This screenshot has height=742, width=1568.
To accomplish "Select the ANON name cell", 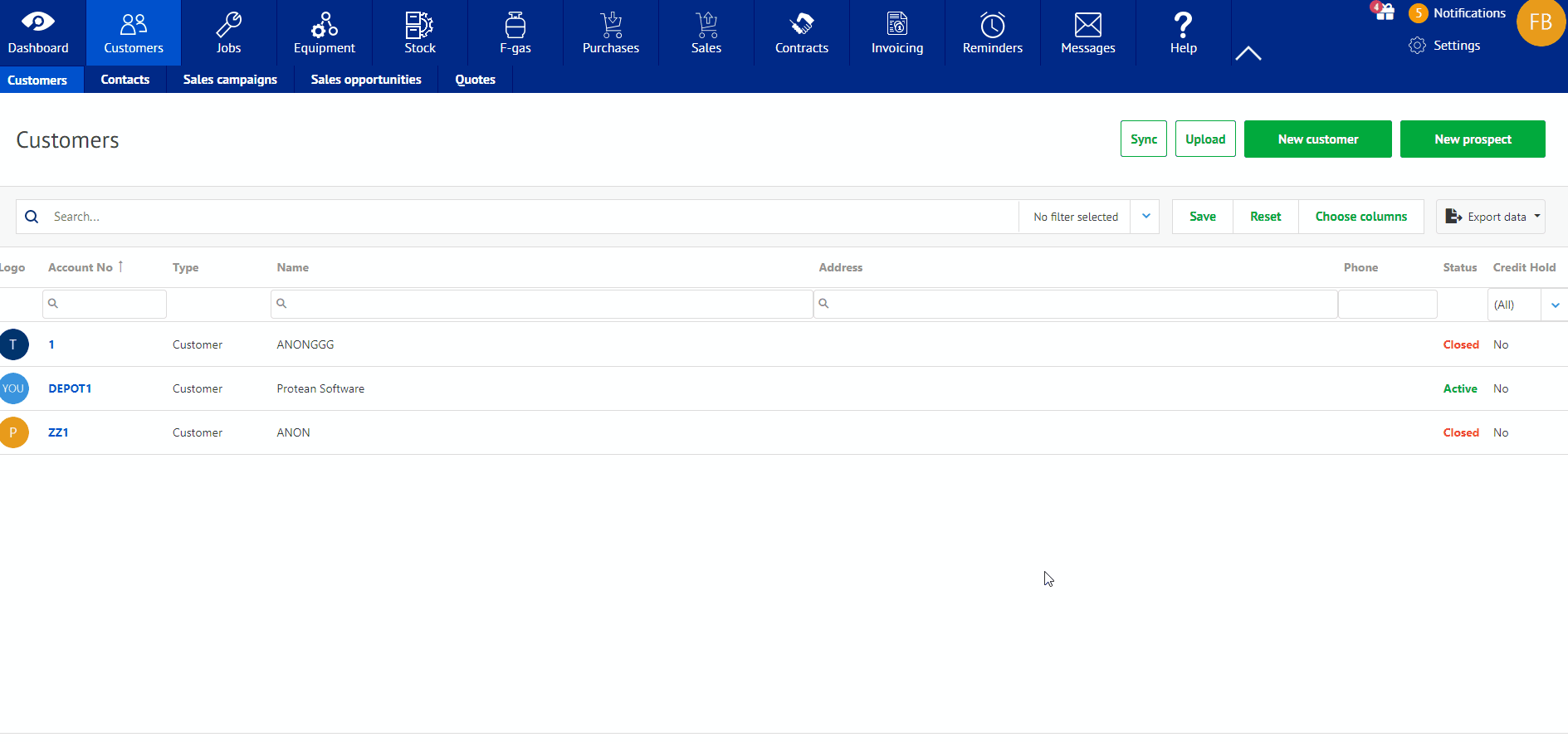I will pos(294,432).
